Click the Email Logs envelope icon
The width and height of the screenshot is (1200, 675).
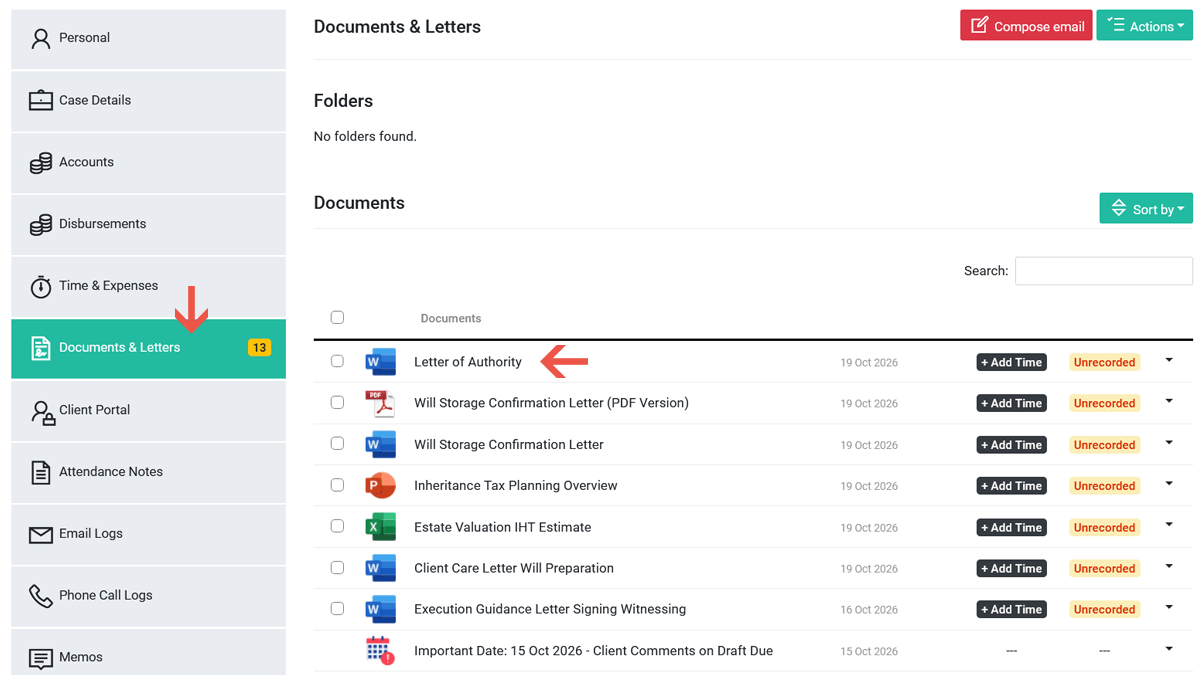40,534
